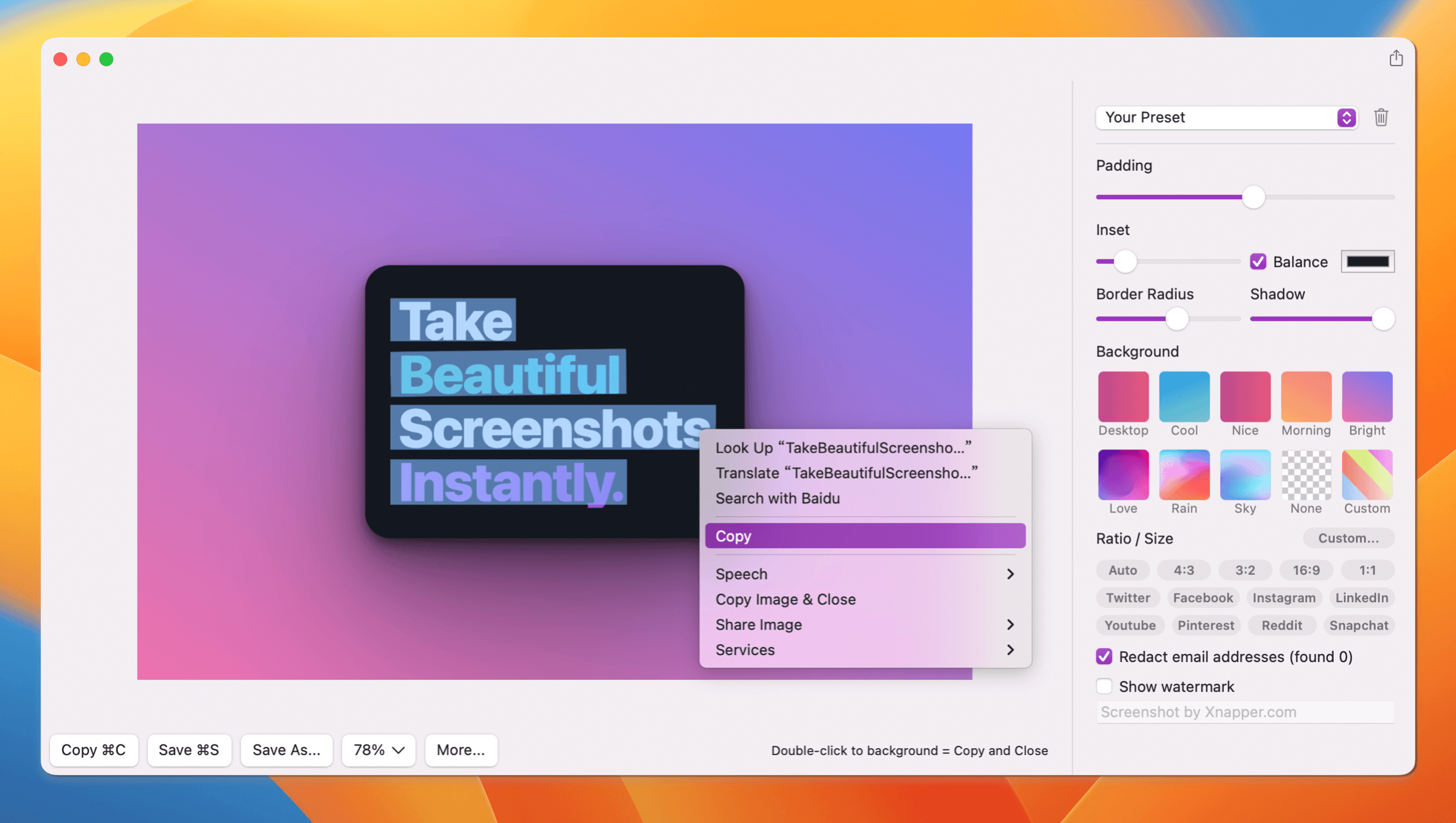Choose the Rain background thumbnail
This screenshot has width=1456, height=823.
(1184, 475)
